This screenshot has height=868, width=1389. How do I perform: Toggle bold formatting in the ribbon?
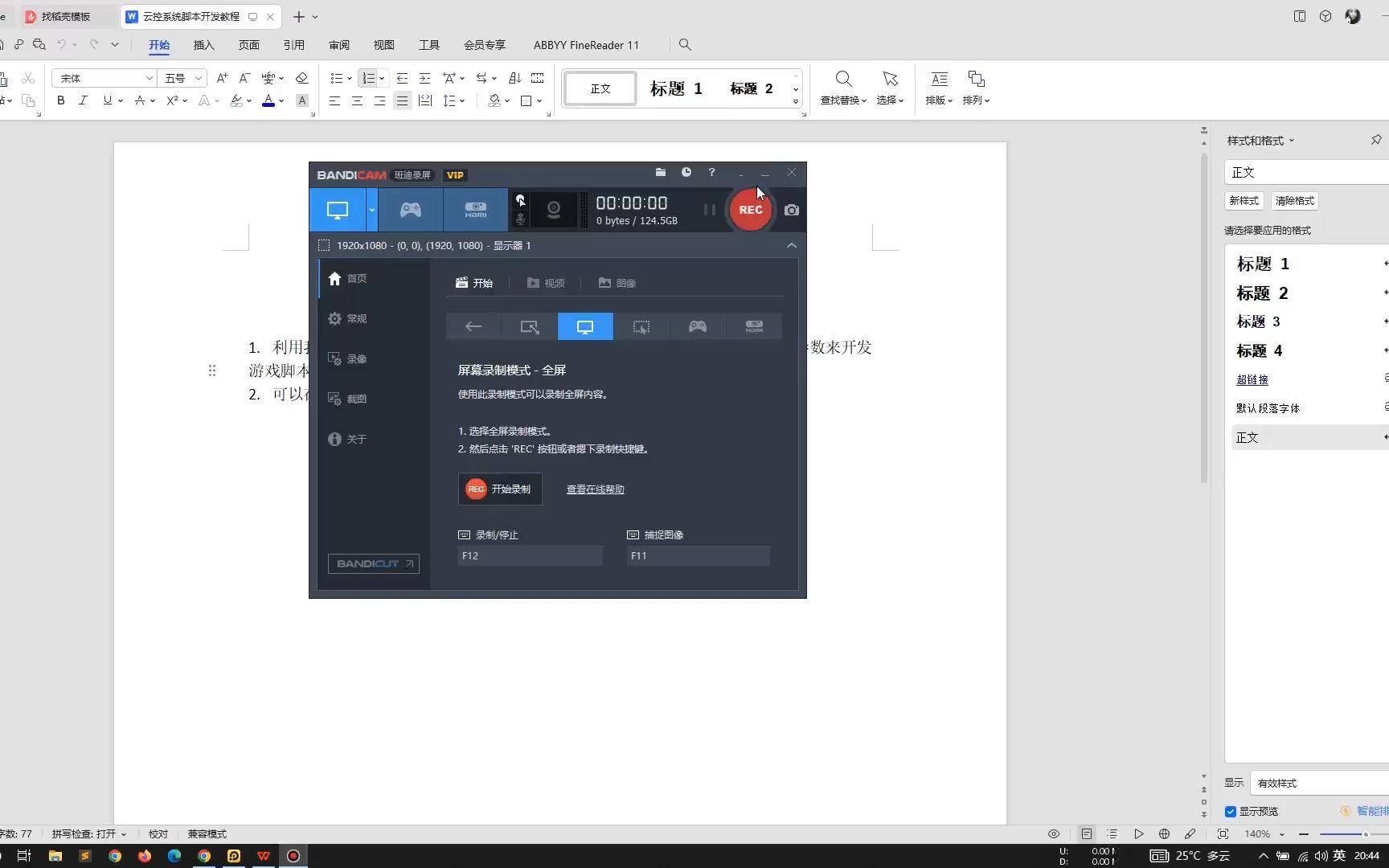click(60, 100)
